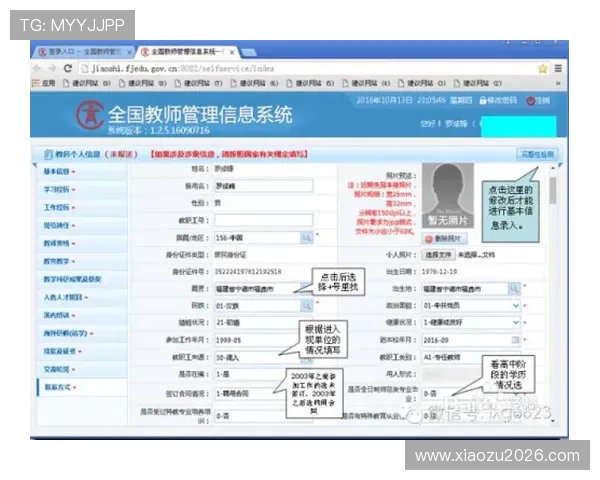Click the 暂无照片 photo preview placeholder

448,196
